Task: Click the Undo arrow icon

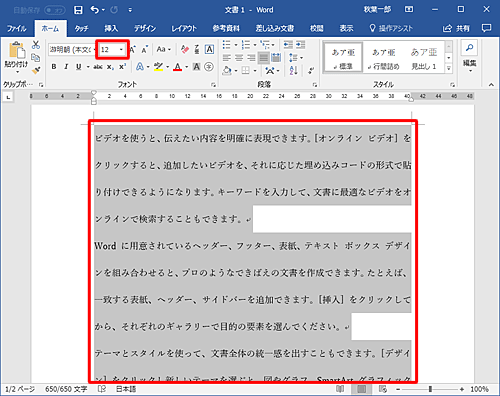Action: [95, 10]
